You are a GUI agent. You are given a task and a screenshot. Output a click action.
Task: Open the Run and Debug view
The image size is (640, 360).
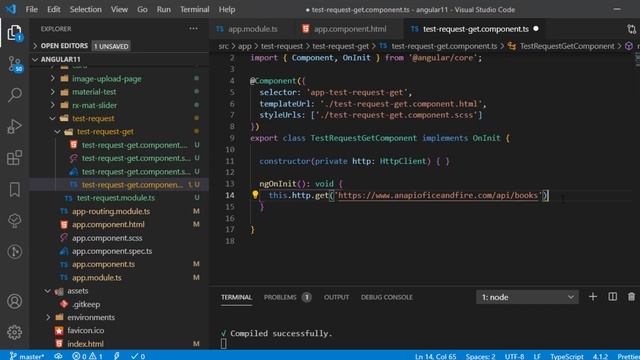coord(14,127)
